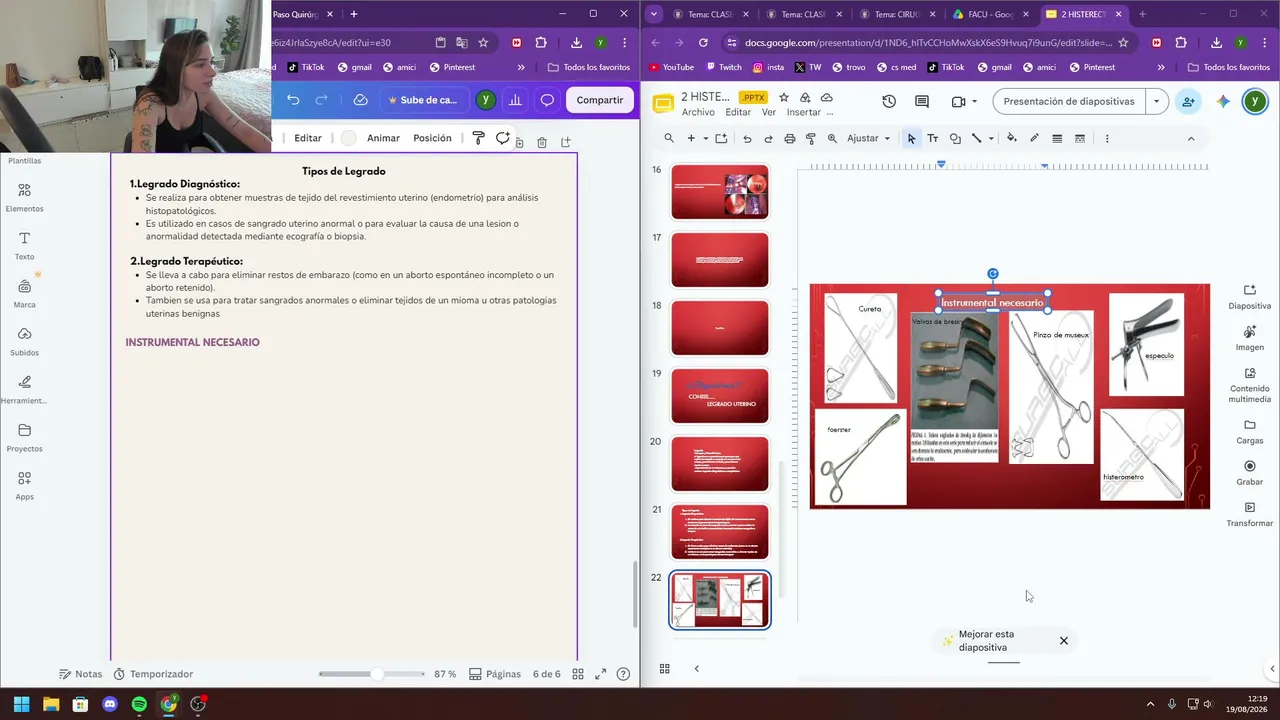This screenshot has height=720, width=1280.
Task: Toggle Notas panel in Canva
Action: (80, 674)
